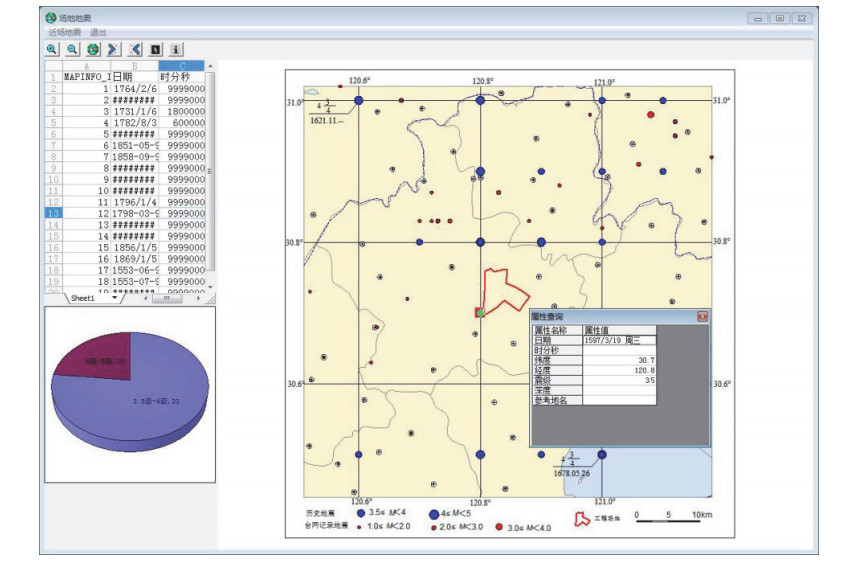
Task: Switch to the Sheet1 tab
Action: pos(82,298)
